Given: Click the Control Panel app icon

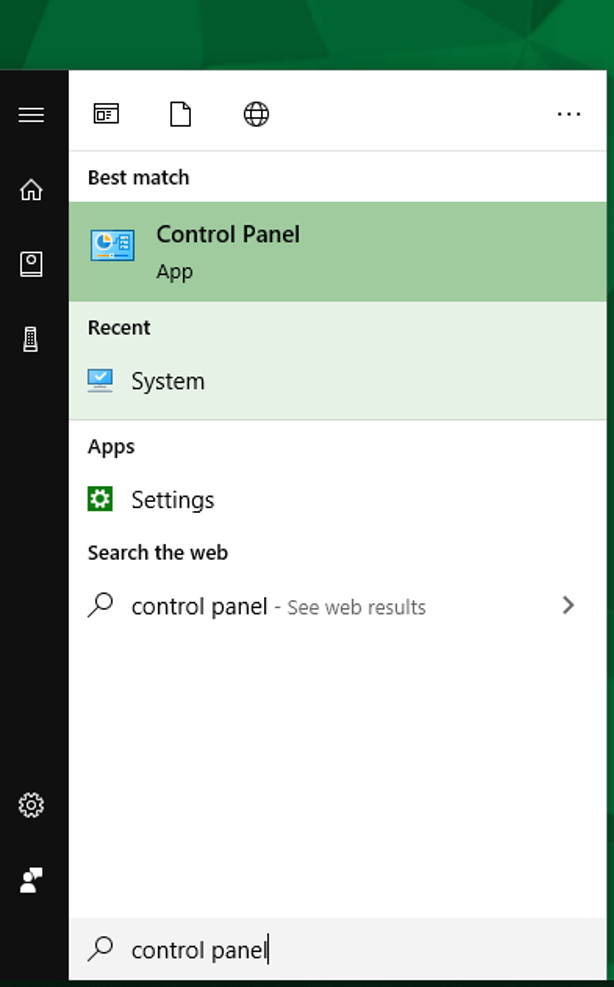Looking at the screenshot, I should (x=112, y=244).
